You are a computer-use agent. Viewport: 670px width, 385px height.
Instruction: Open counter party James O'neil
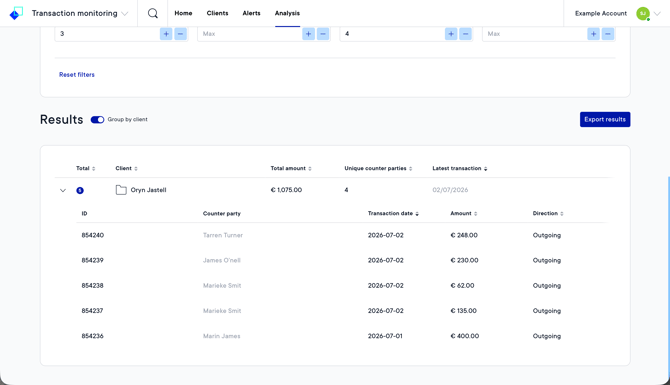tap(222, 260)
